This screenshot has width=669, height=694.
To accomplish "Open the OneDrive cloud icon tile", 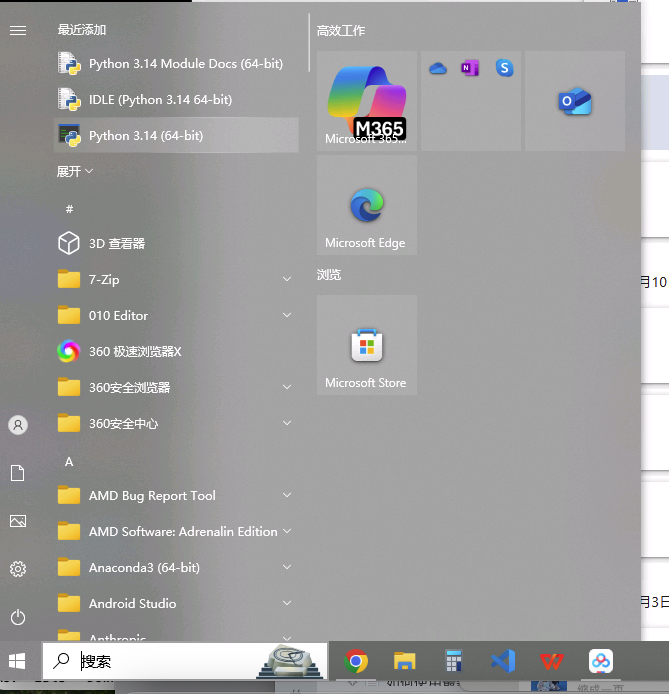I will pos(438,68).
